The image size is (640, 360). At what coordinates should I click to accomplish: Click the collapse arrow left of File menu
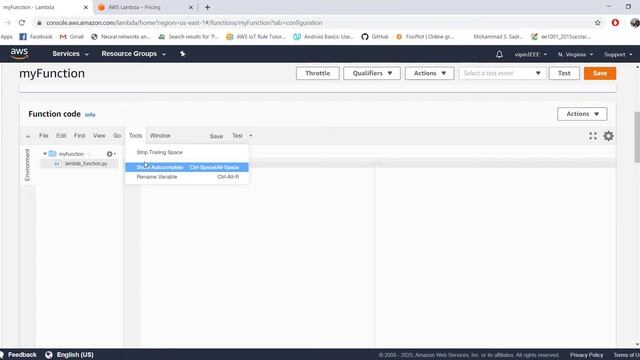(x=28, y=136)
